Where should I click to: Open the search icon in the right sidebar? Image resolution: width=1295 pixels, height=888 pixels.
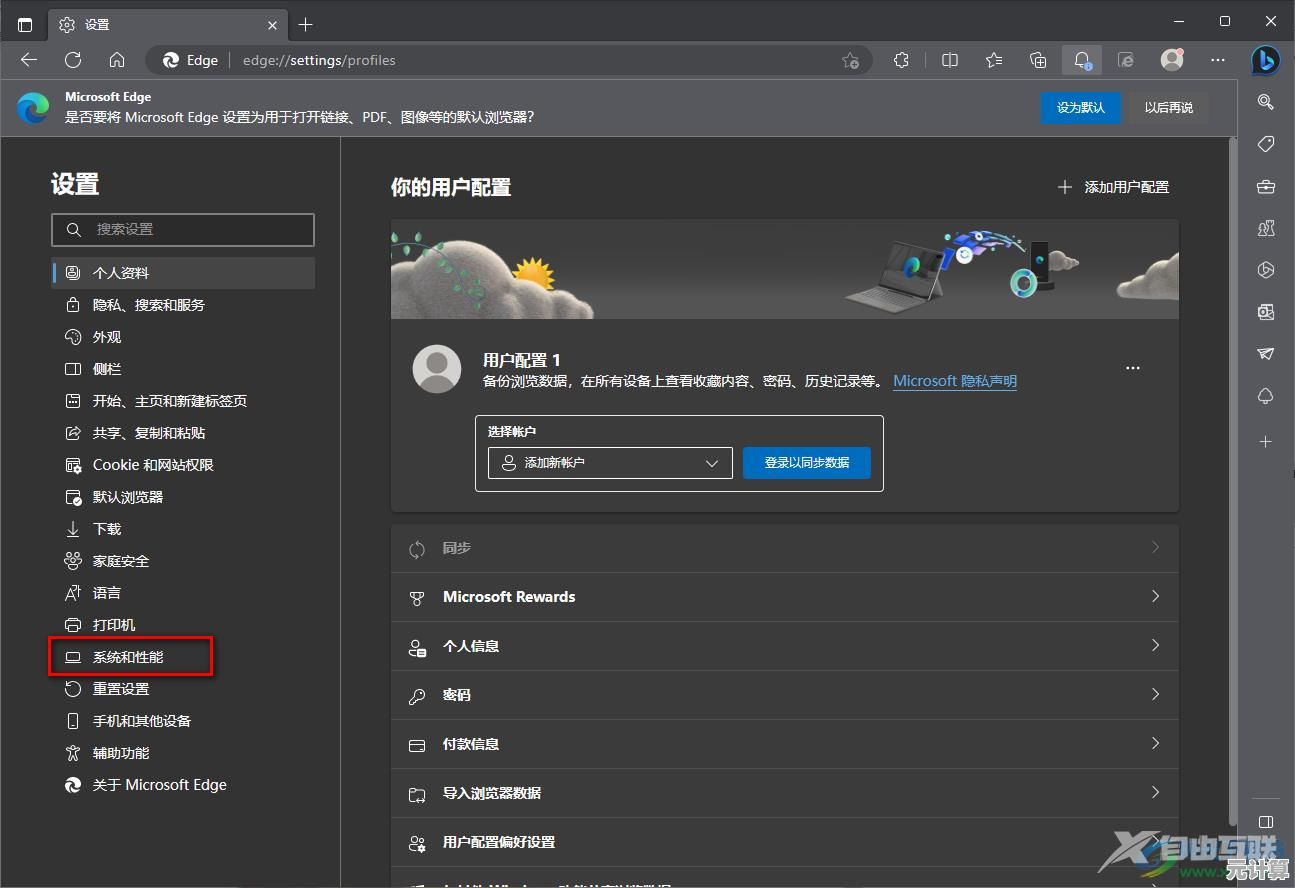coord(1265,102)
